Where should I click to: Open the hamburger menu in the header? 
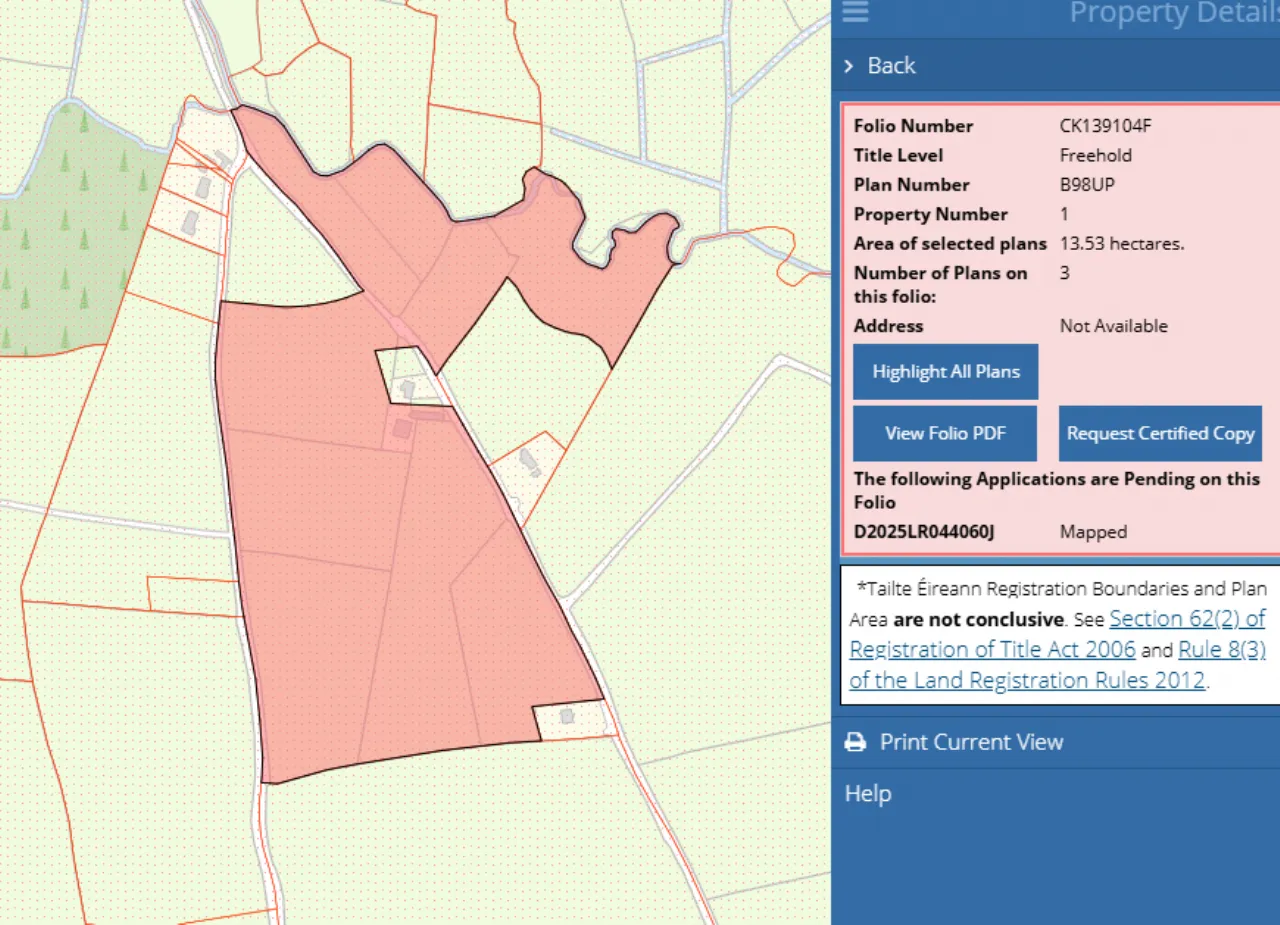point(855,12)
